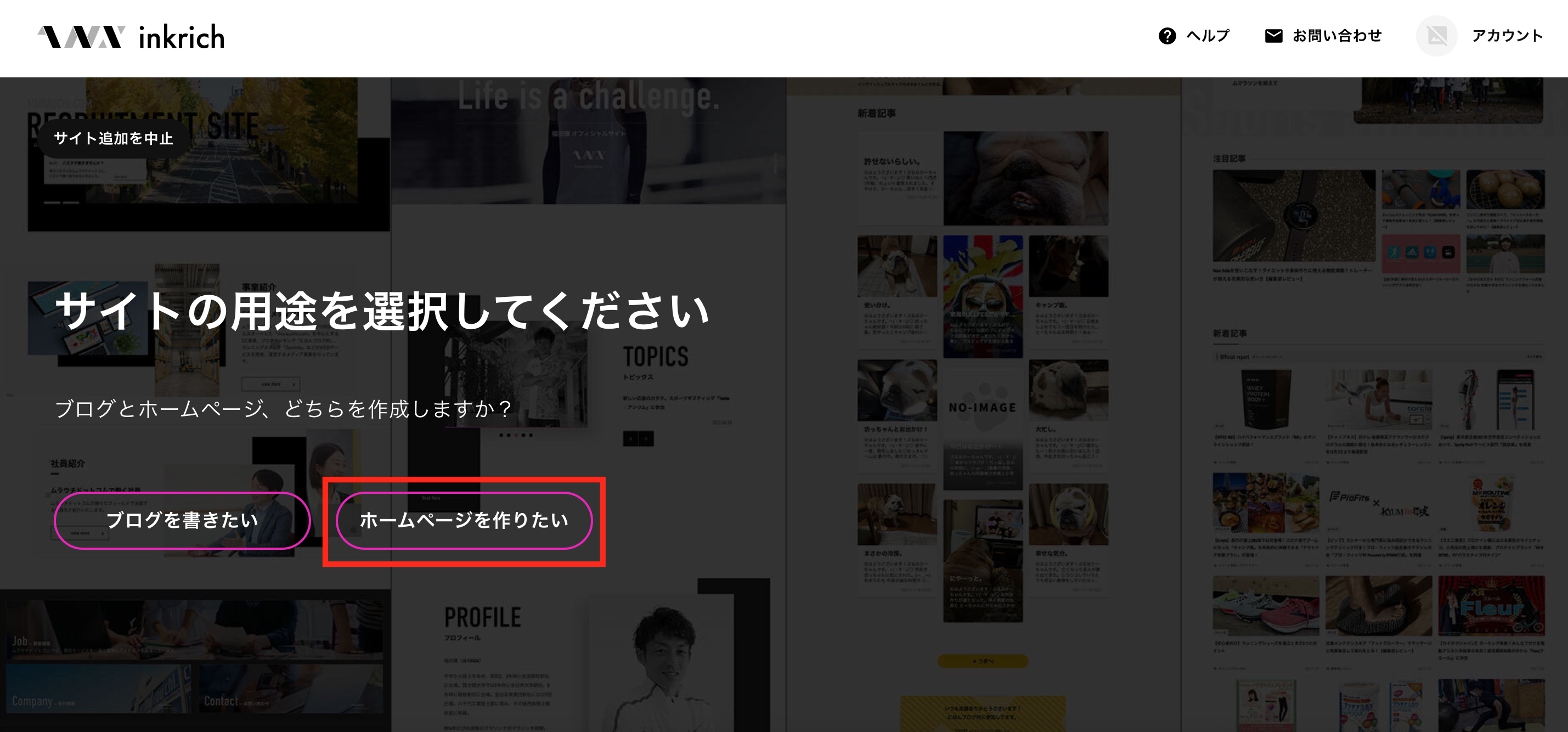Screen dimensions: 1568x732
Task: Click the account avatar icon
Action: [1436, 36]
